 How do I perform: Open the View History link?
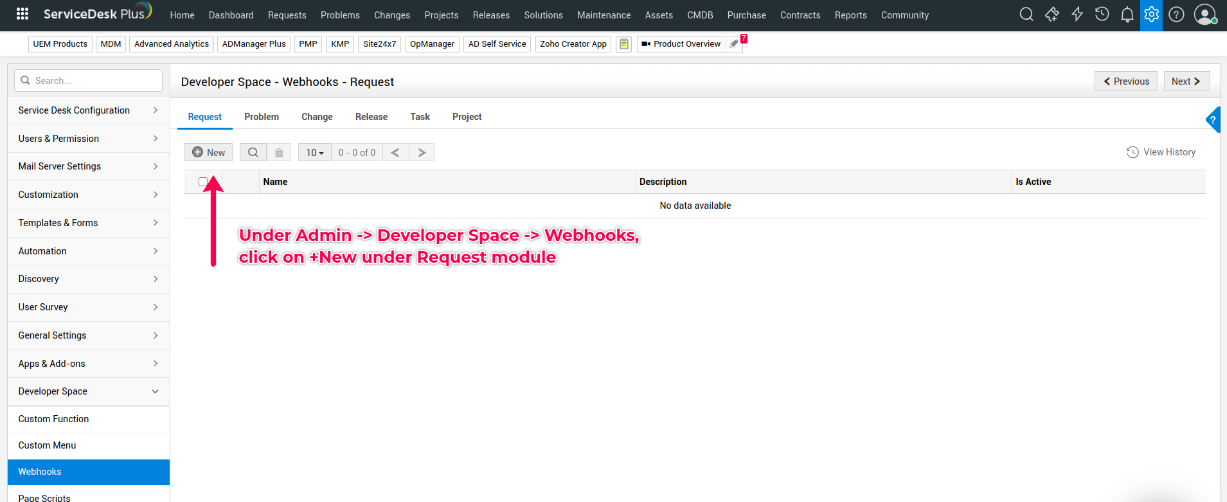pyautogui.click(x=1161, y=152)
